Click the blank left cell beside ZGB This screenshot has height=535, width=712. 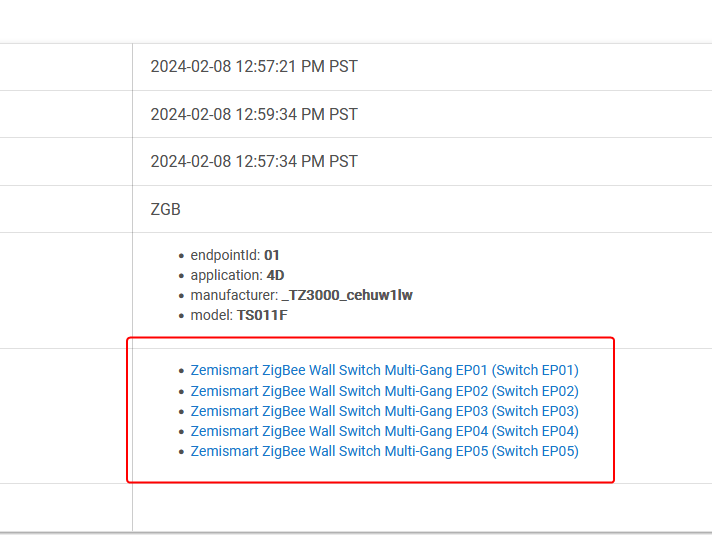[66, 209]
